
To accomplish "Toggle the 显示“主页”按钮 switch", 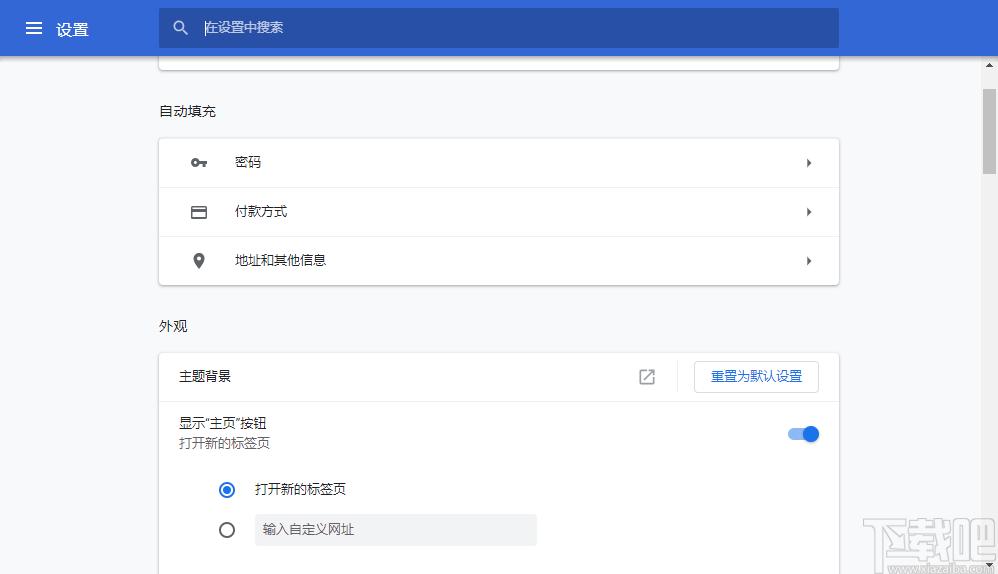I will point(803,434).
